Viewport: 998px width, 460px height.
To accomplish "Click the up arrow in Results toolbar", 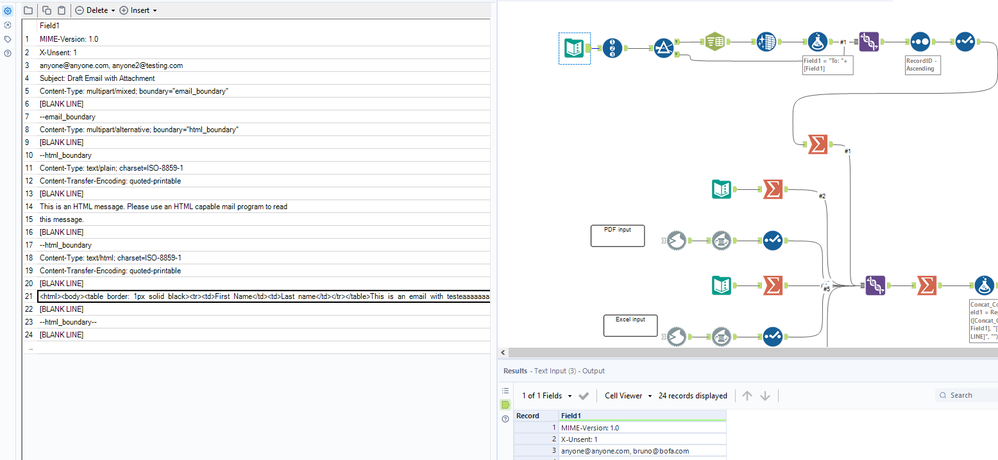I will [x=747, y=396].
